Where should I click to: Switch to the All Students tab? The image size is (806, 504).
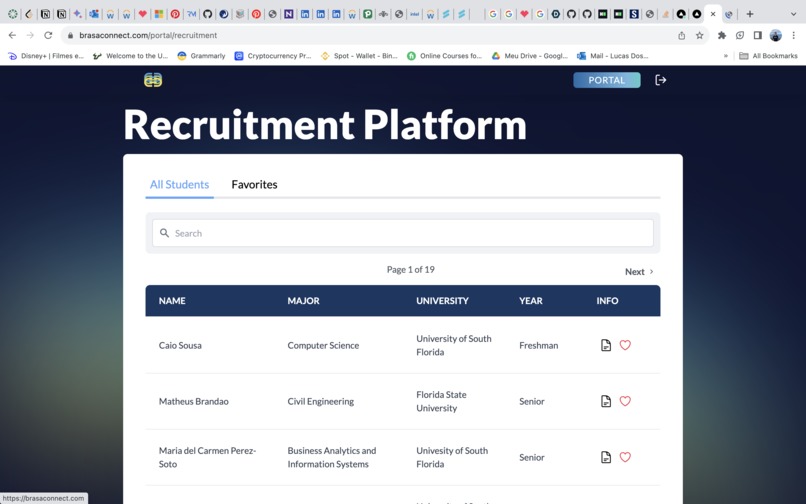179,184
